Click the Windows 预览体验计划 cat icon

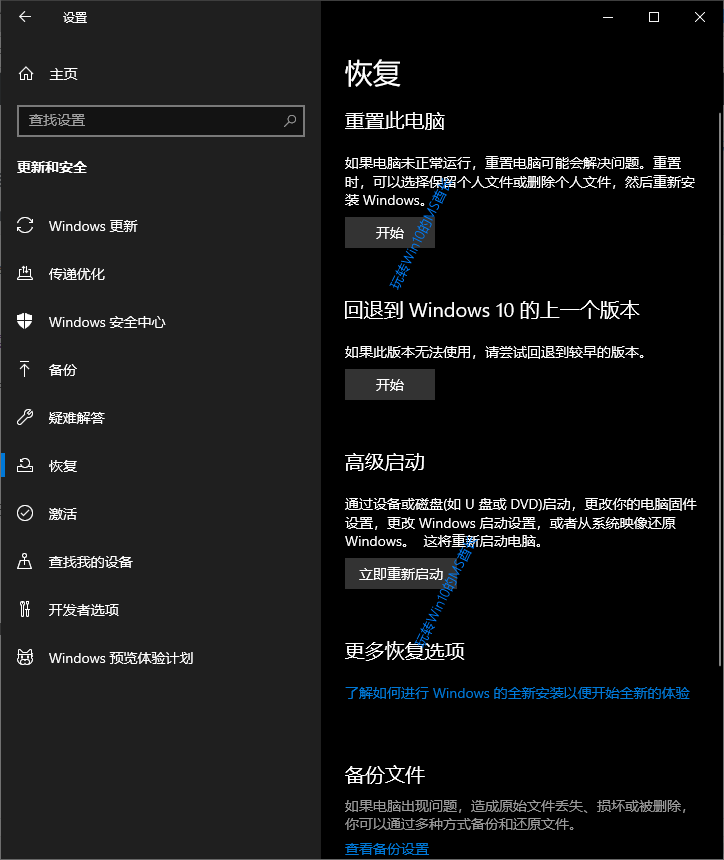pos(25,657)
